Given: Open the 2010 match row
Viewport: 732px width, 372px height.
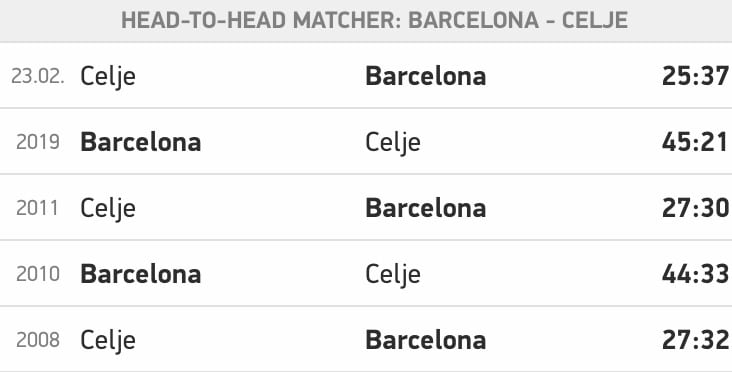Looking at the screenshot, I should click(366, 274).
